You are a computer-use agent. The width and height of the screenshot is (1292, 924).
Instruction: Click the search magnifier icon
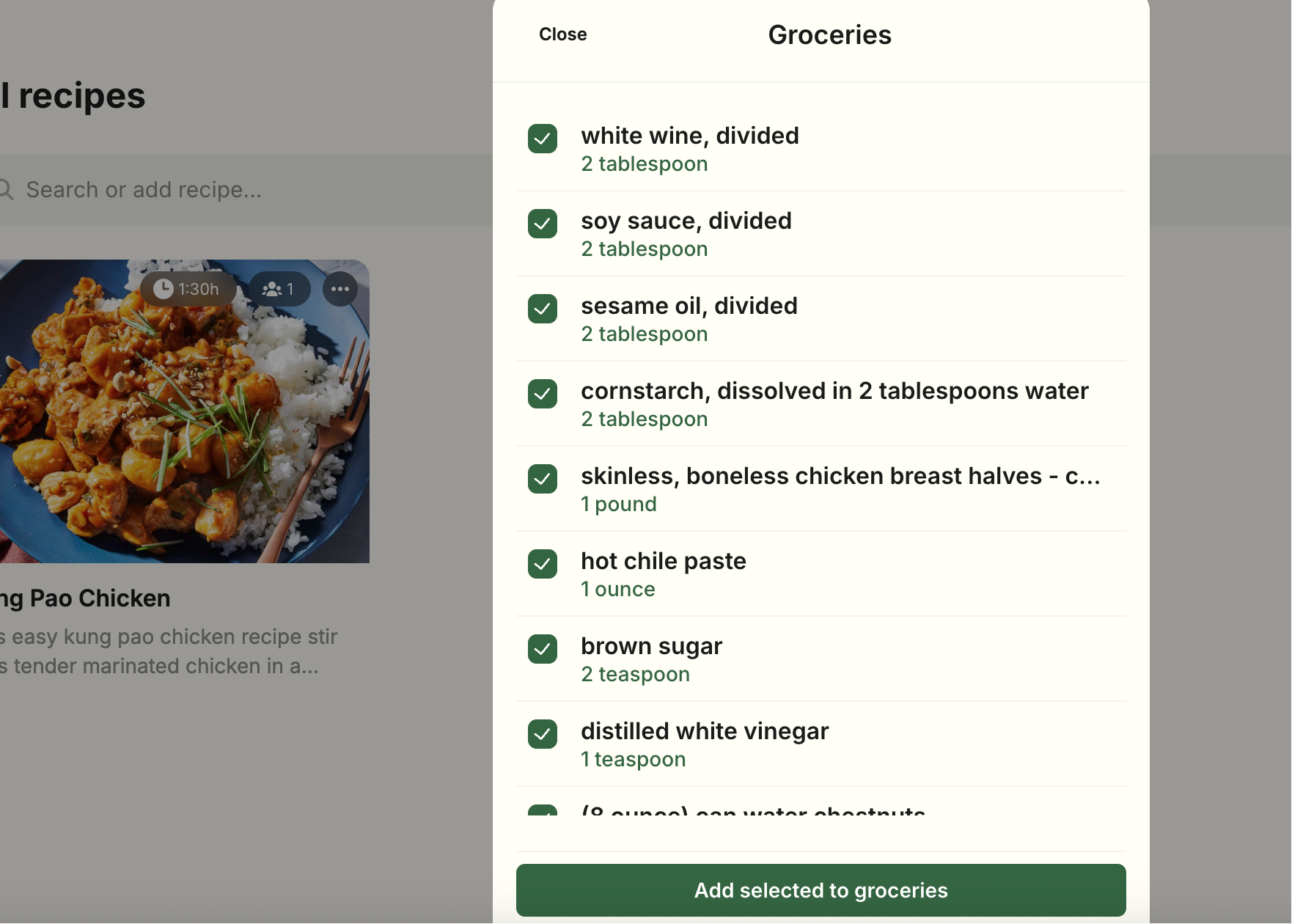[6, 190]
